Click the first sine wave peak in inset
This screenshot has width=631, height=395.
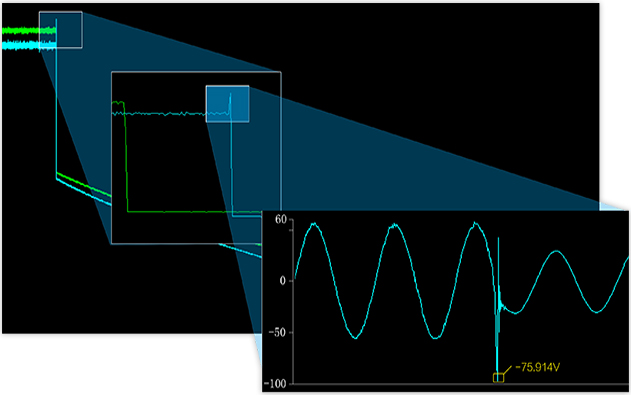tap(314, 225)
